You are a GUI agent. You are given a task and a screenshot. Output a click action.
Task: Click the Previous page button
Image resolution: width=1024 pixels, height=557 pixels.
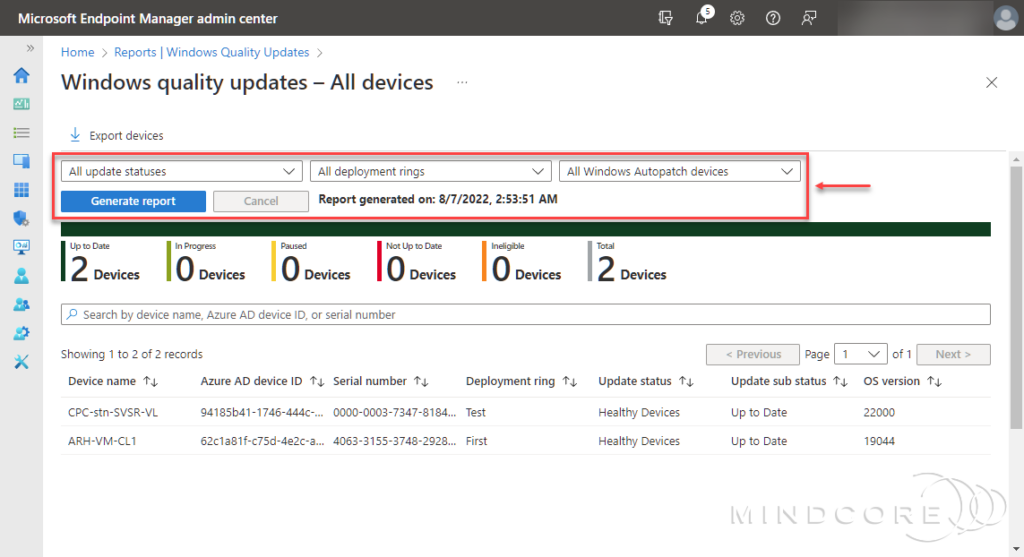click(752, 354)
